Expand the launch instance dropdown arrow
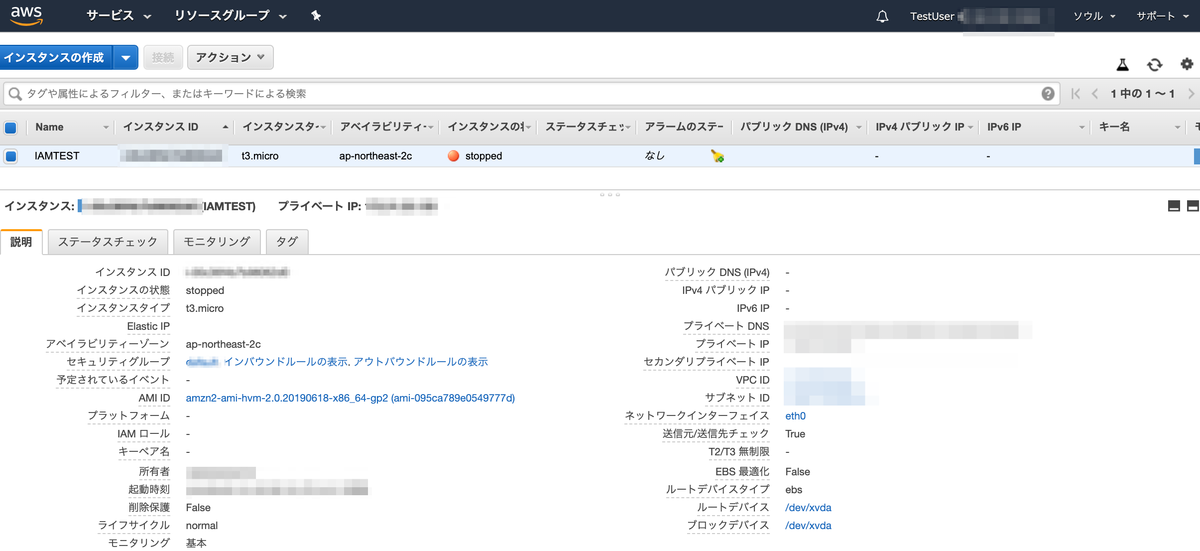Image resolution: width=1200 pixels, height=551 pixels. [125, 58]
